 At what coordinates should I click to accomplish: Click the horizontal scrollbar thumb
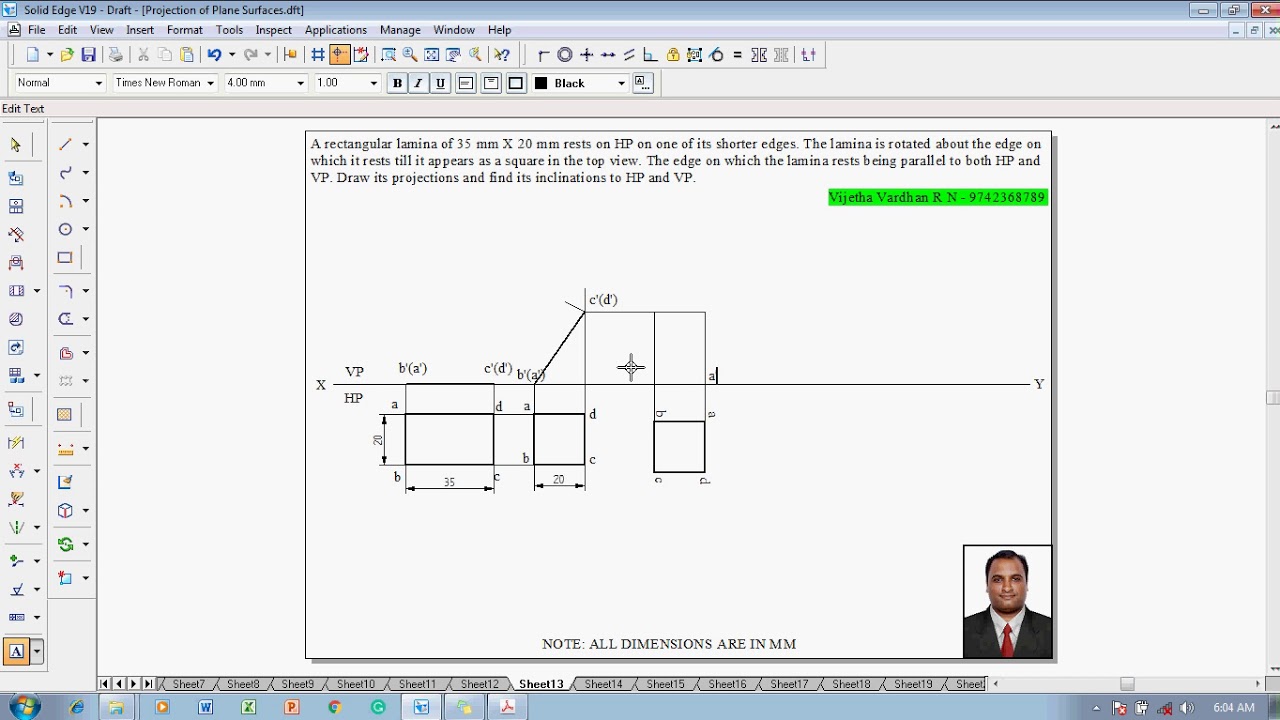[1127, 684]
